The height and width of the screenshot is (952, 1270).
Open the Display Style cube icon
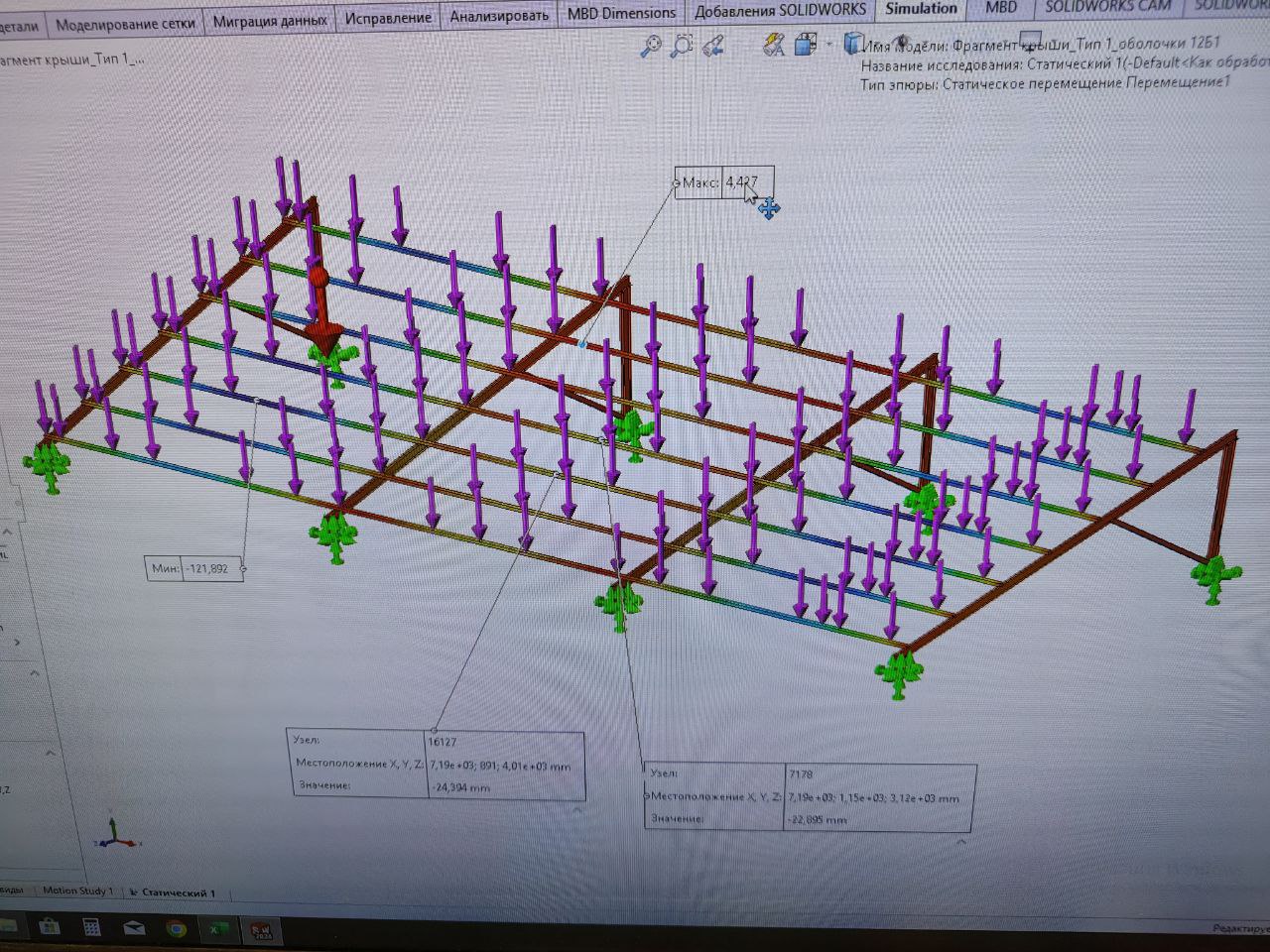tap(852, 43)
